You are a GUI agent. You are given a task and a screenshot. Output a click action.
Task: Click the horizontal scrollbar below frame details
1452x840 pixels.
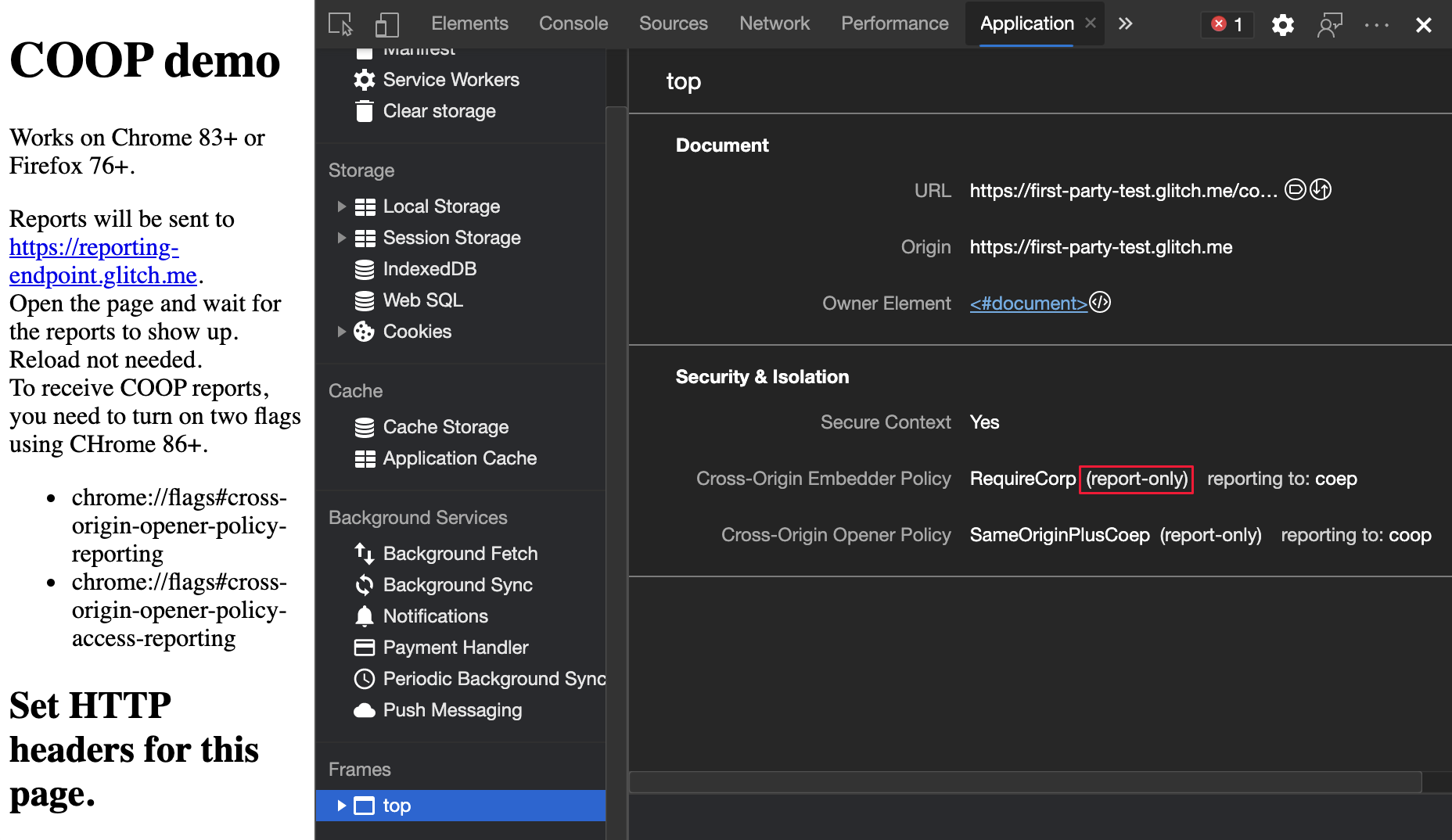coord(1025,782)
